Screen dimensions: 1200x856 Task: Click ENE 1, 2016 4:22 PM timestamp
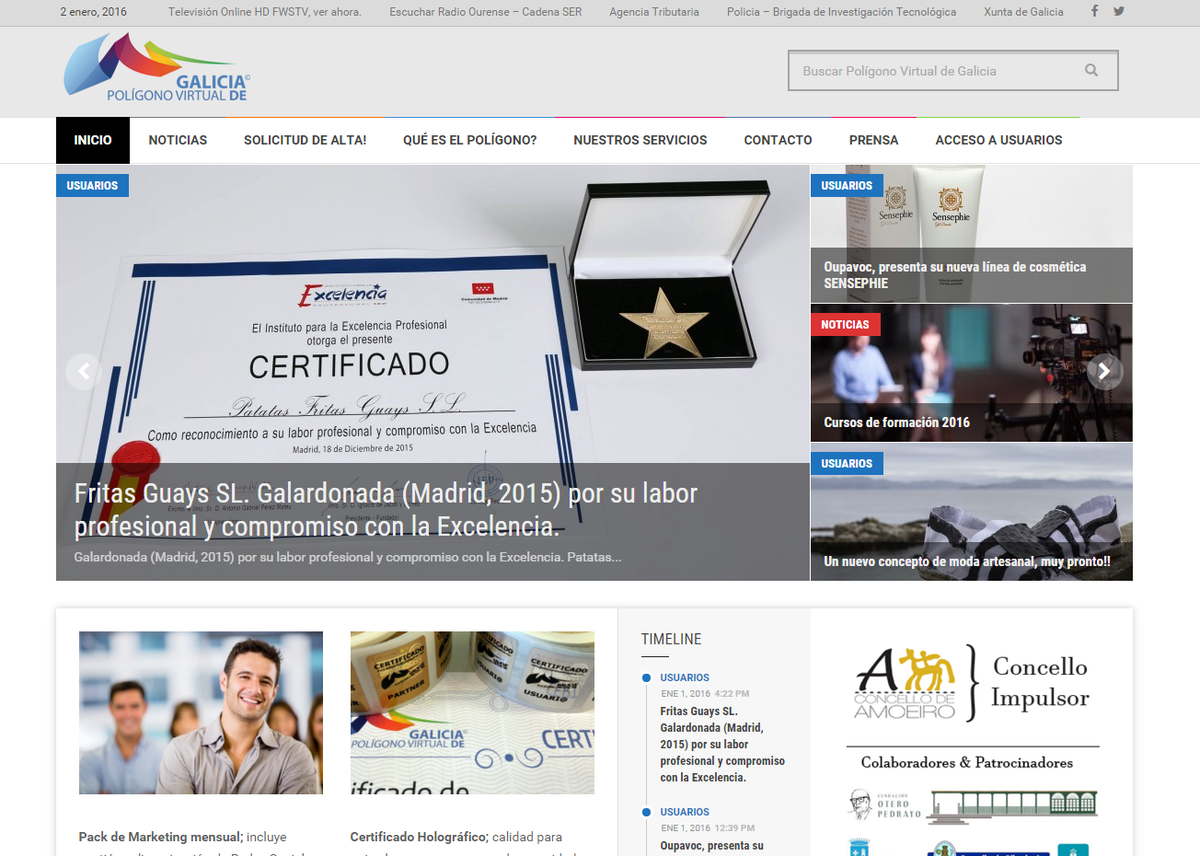[x=705, y=694]
